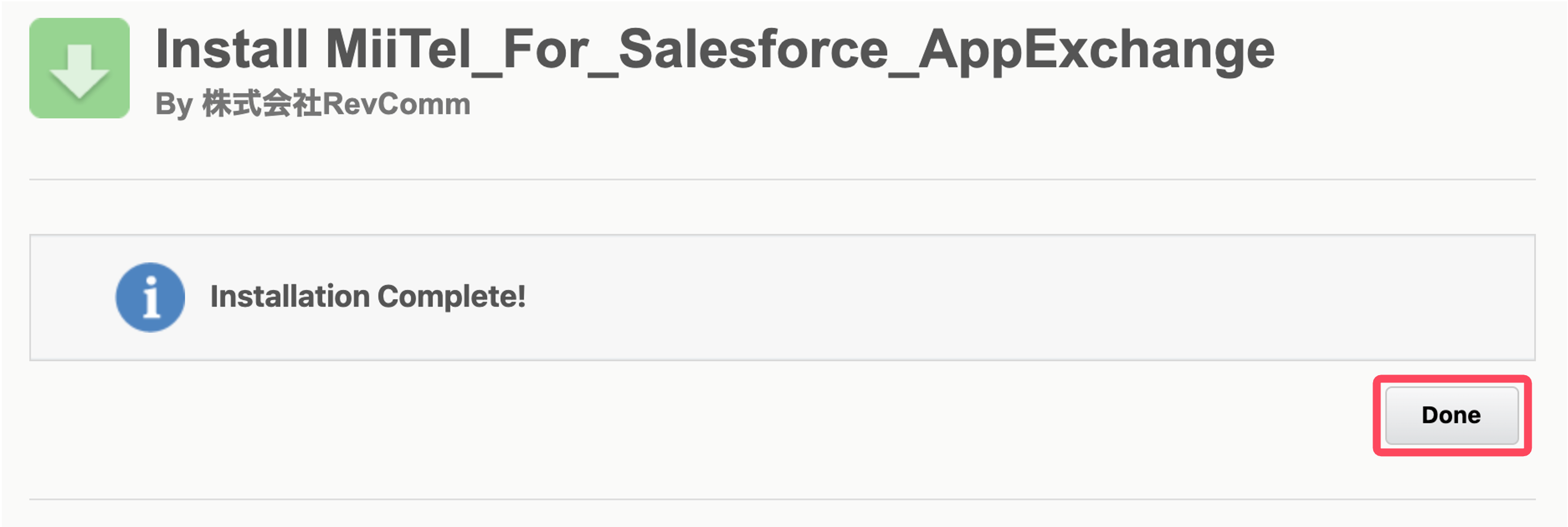Select the Install MiiTel_For_Salesforce_AppExchange heading
Image resolution: width=1568 pixels, height=527 pixels.
[x=715, y=50]
